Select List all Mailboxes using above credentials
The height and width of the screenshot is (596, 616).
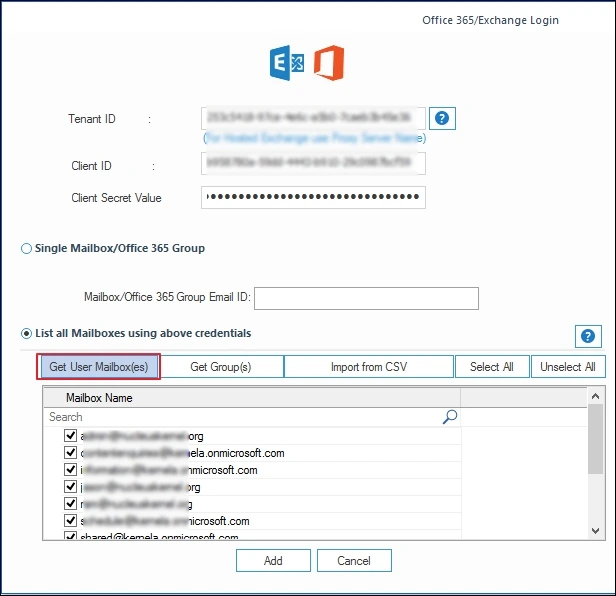[26, 334]
